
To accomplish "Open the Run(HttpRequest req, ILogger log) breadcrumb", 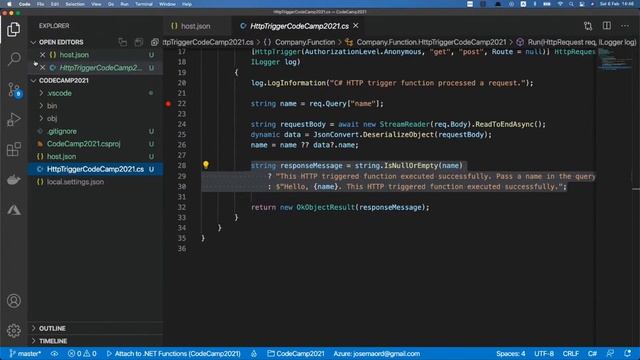I will coord(576,42).
